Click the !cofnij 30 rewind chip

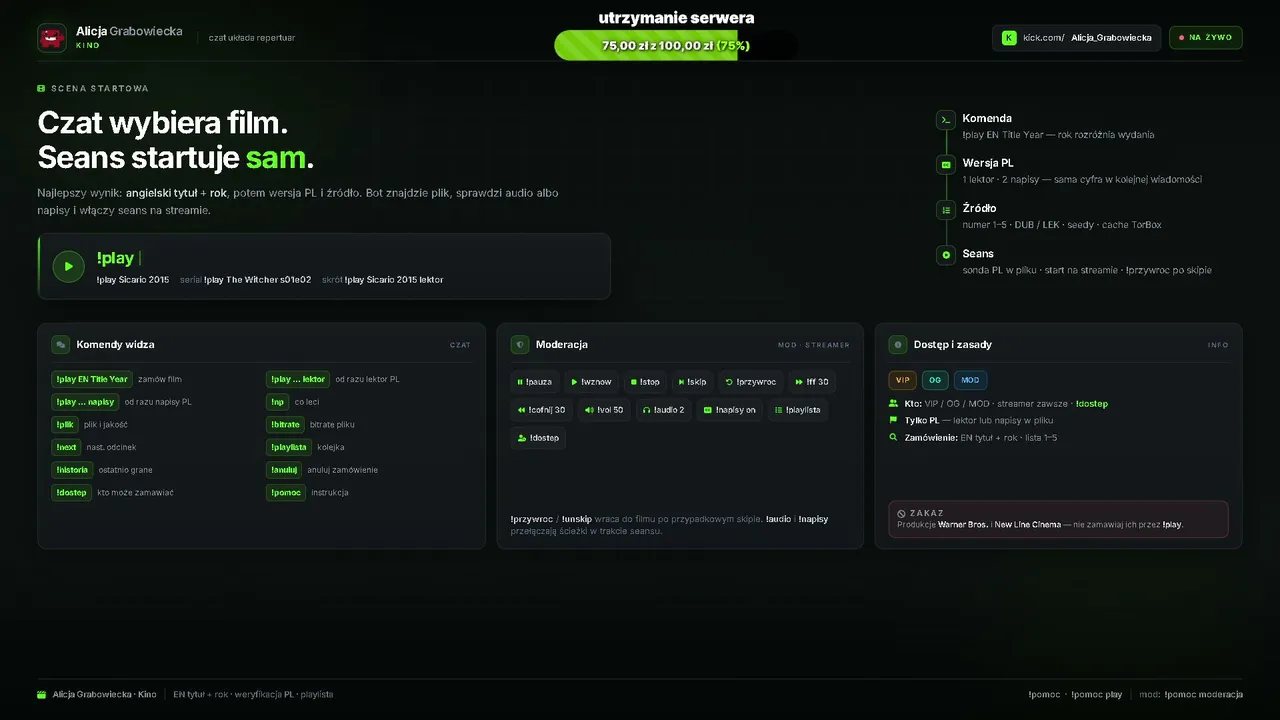[541, 410]
